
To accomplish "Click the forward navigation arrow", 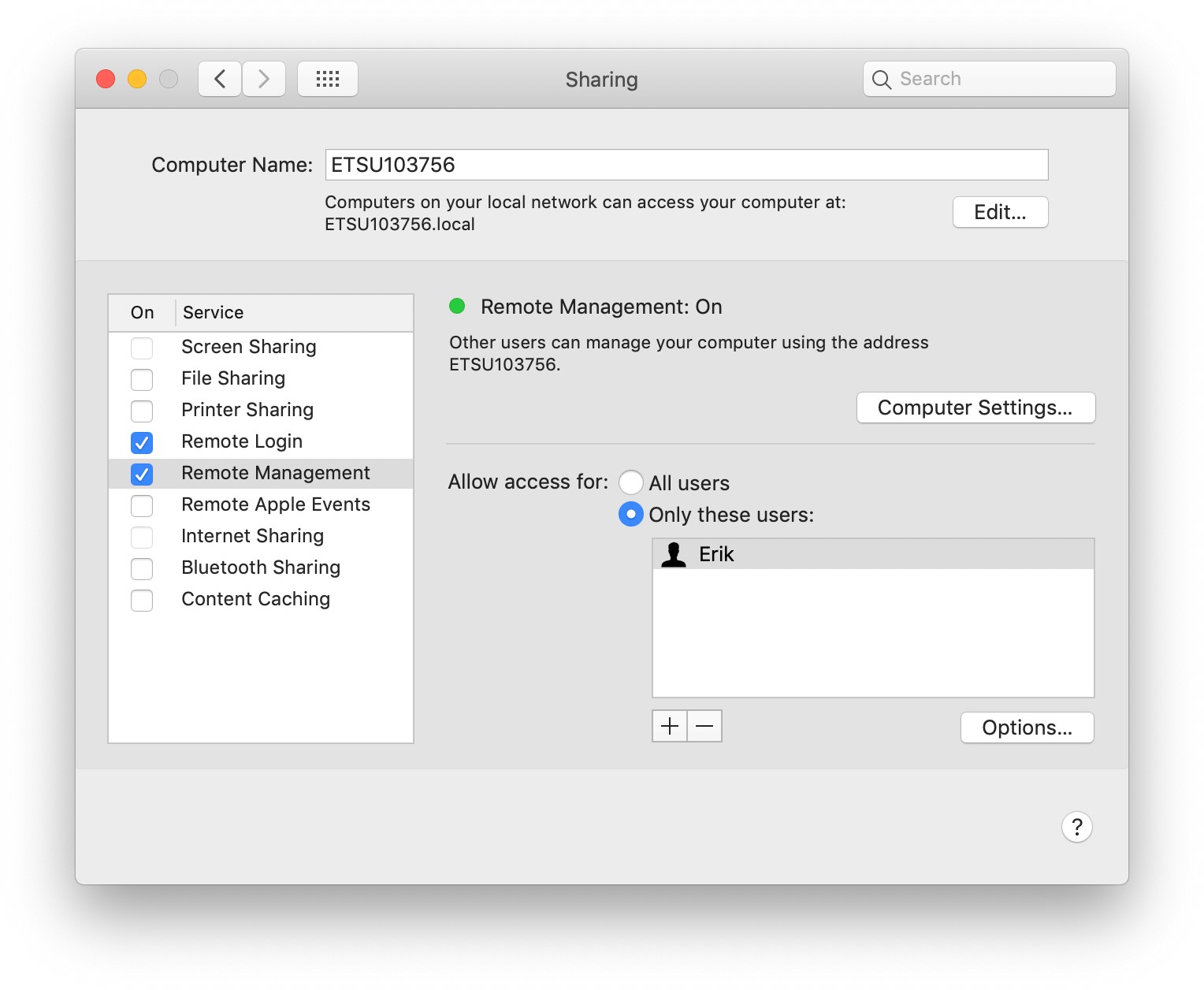I will [x=264, y=79].
